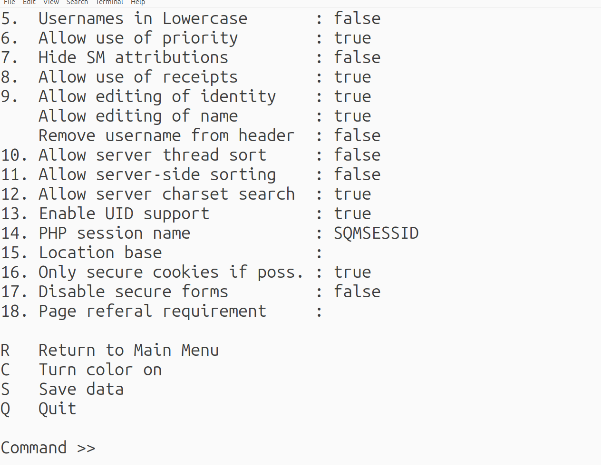Viewport: 601px width, 465px height.
Task: Click the 'Enable UID support' true value
Action: pyautogui.click(x=352, y=214)
